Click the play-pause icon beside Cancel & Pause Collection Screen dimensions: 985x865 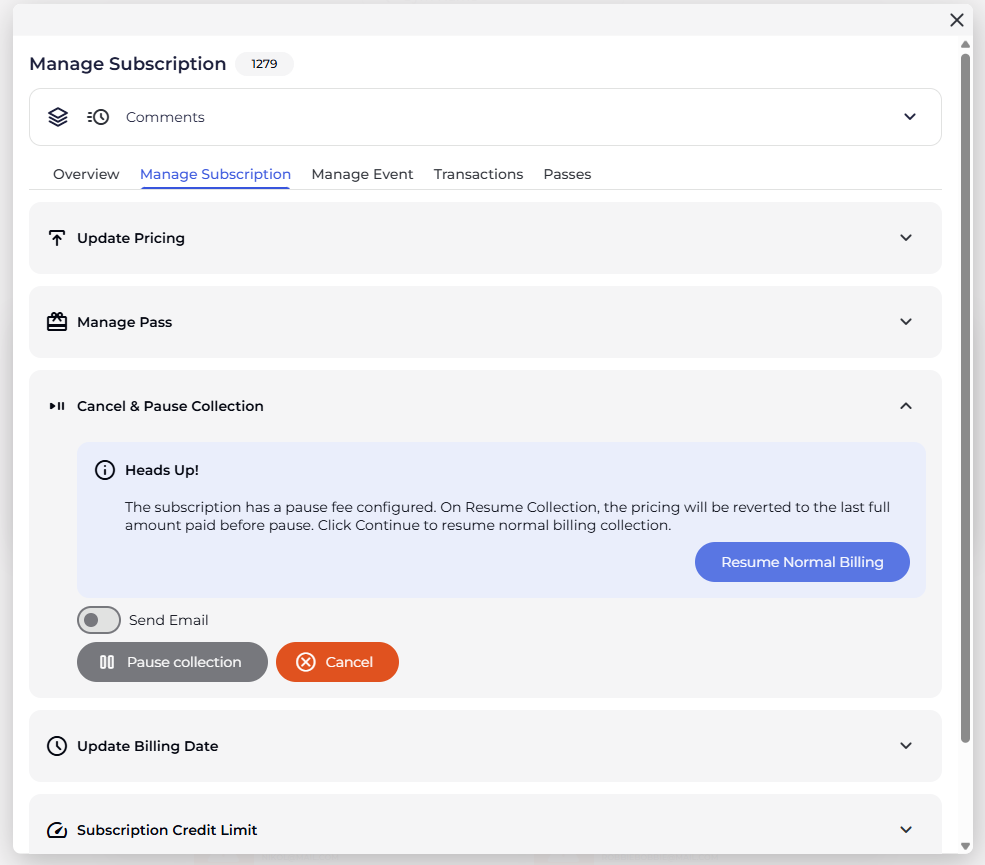click(x=57, y=406)
